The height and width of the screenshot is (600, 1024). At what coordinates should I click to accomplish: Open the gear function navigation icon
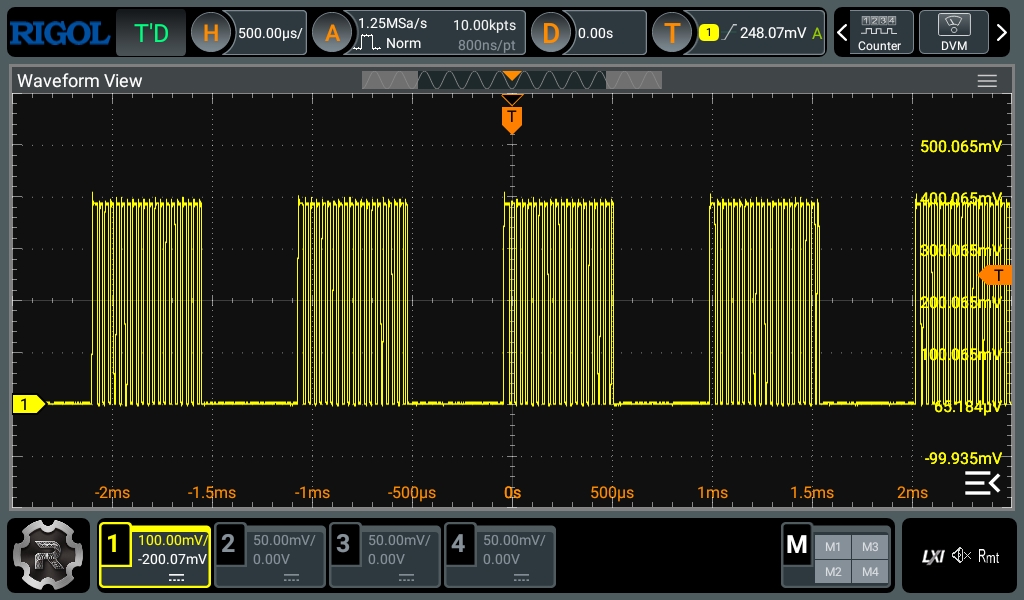tap(48, 555)
